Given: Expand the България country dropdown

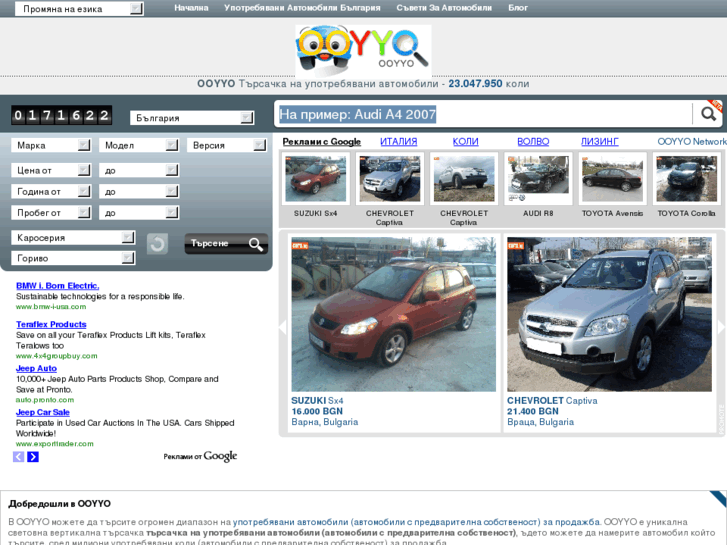Looking at the screenshot, I should pos(192,118).
